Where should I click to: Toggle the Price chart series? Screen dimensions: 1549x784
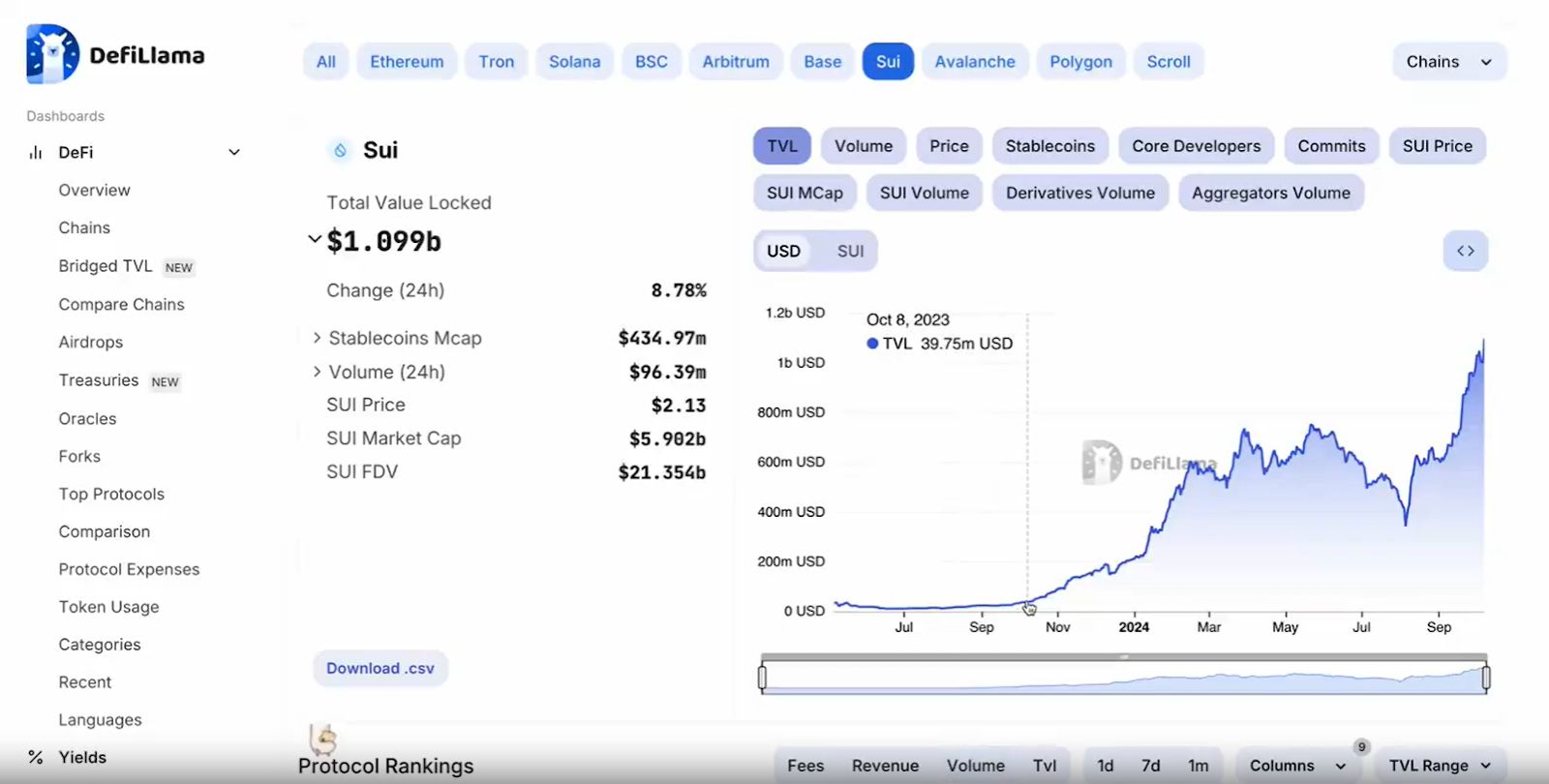click(949, 146)
